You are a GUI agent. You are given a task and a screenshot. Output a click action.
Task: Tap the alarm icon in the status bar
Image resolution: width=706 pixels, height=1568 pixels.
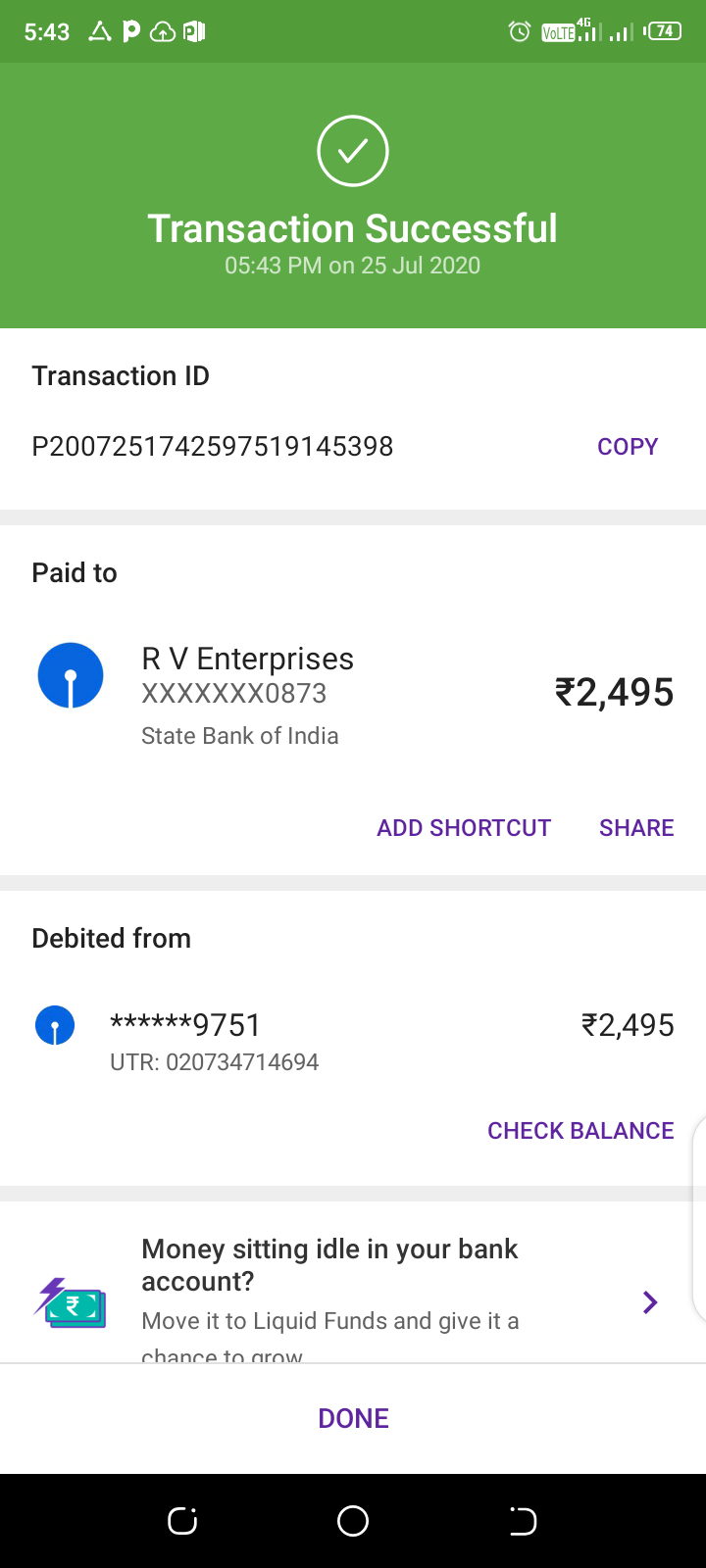click(520, 32)
